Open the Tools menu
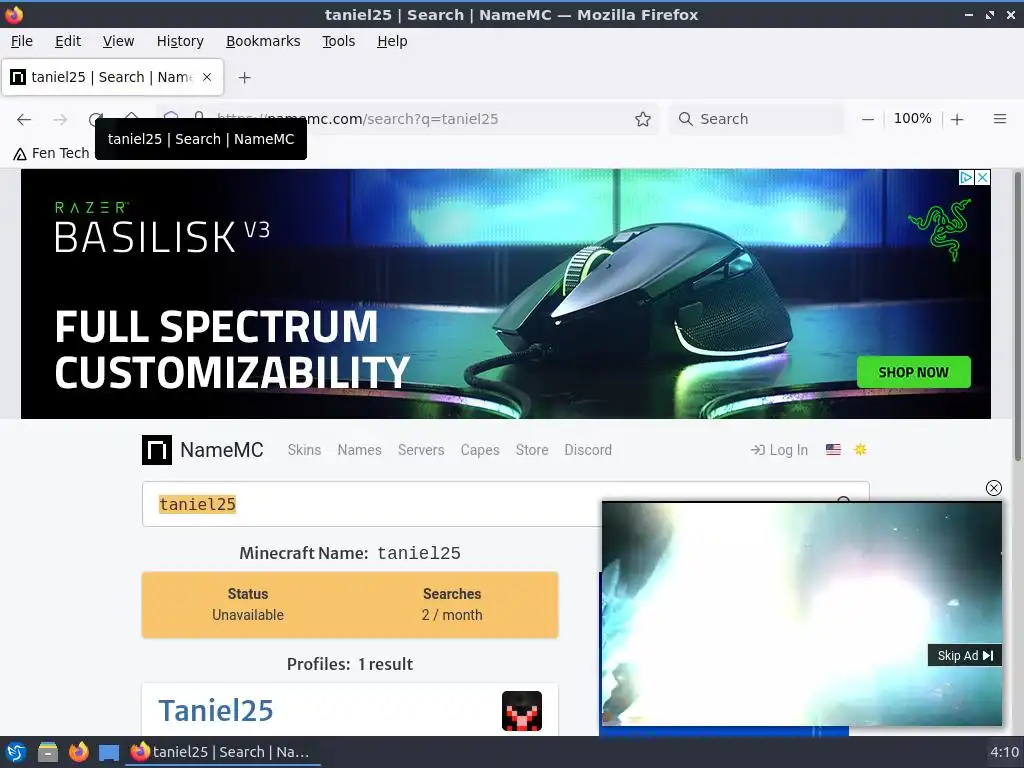1024x768 pixels. tap(338, 41)
